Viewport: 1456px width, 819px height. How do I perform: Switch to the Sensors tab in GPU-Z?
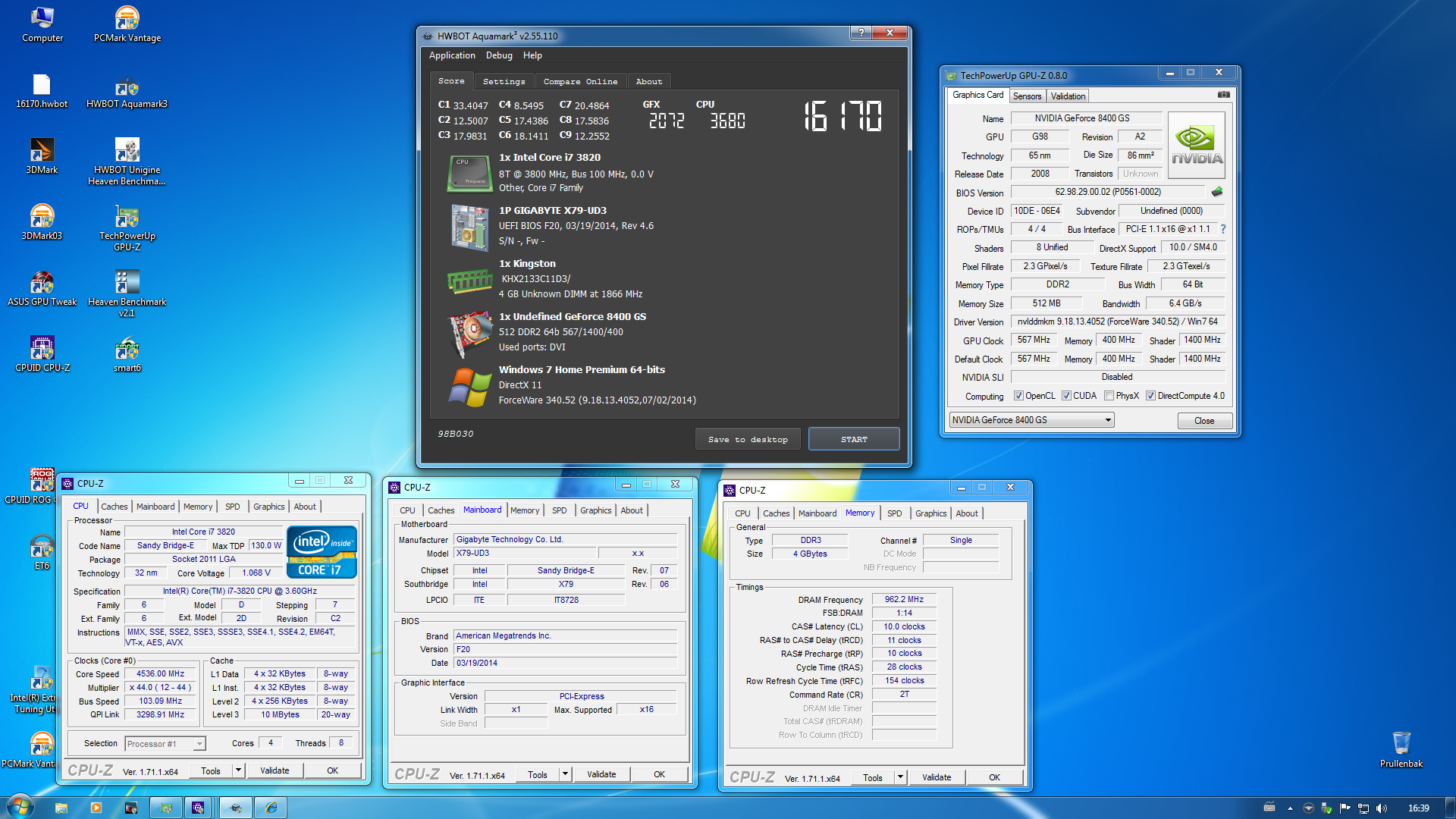[1027, 96]
